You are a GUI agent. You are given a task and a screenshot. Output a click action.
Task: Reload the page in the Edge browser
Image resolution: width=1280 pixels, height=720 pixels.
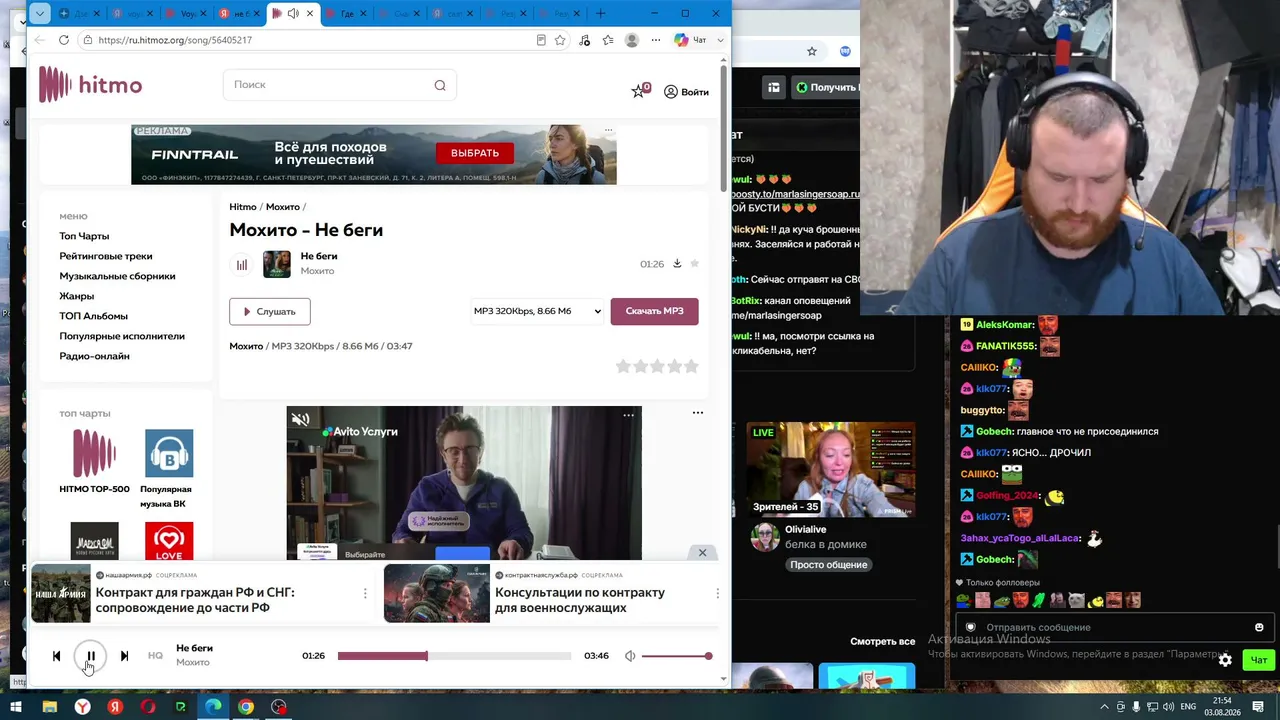[x=64, y=40]
